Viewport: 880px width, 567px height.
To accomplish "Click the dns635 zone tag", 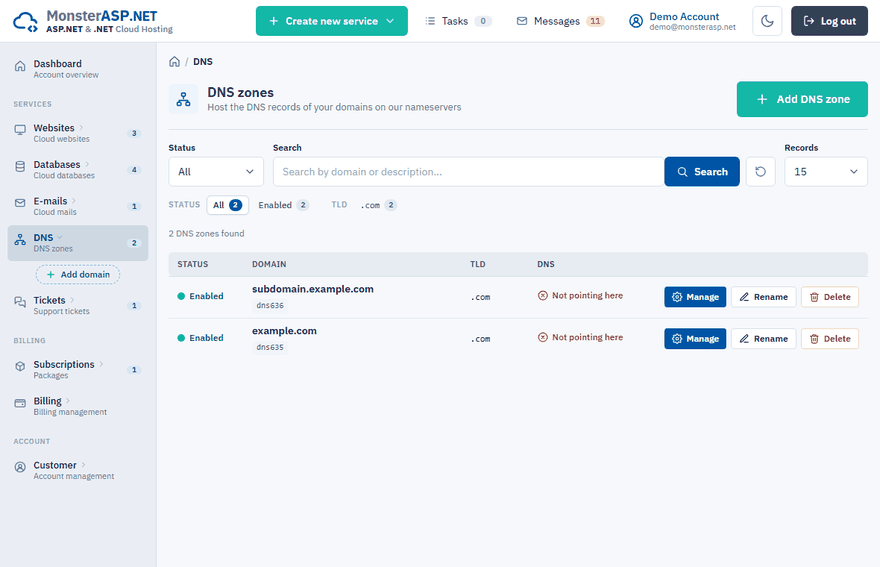I will [270, 347].
